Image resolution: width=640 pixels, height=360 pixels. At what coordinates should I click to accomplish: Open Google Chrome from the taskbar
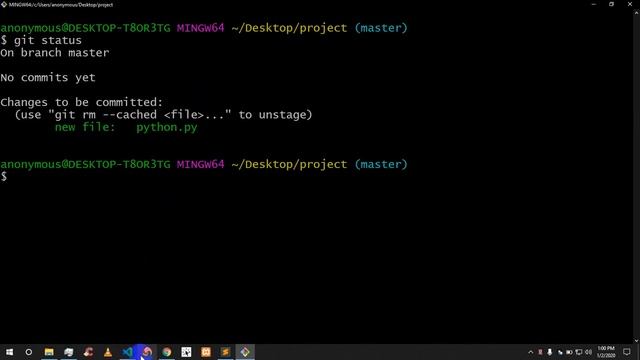click(167, 352)
